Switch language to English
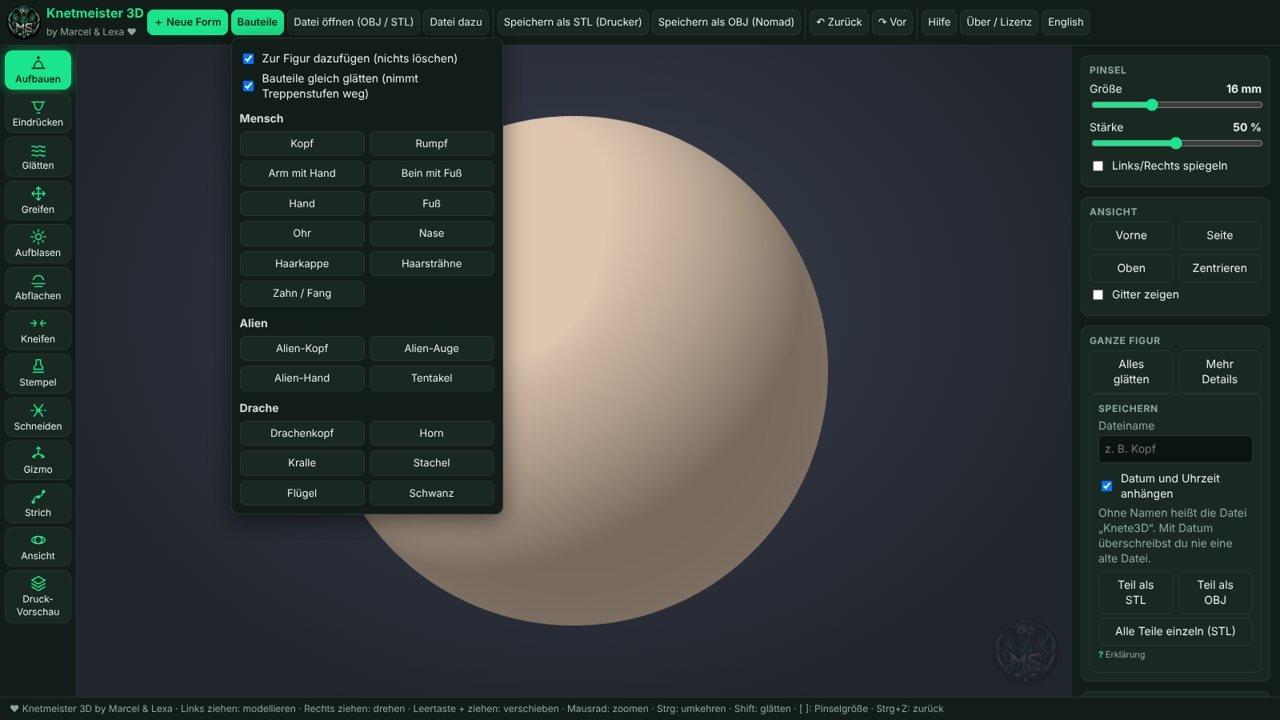The width and height of the screenshot is (1280, 720). click(x=1066, y=22)
